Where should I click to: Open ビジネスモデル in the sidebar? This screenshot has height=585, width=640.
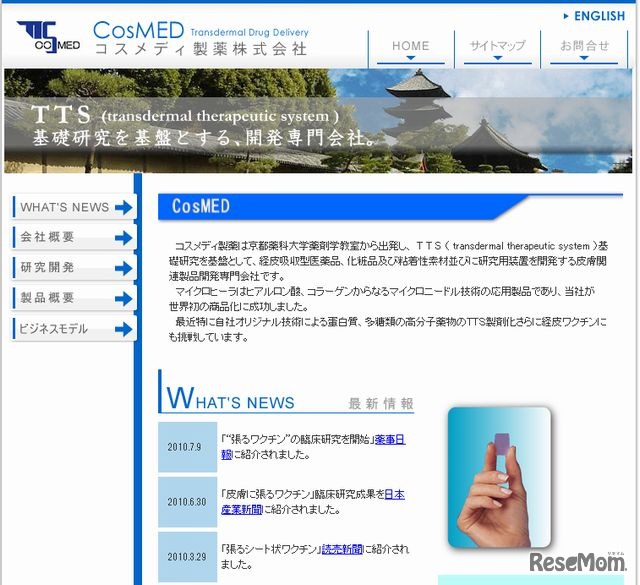pyautogui.click(x=75, y=329)
